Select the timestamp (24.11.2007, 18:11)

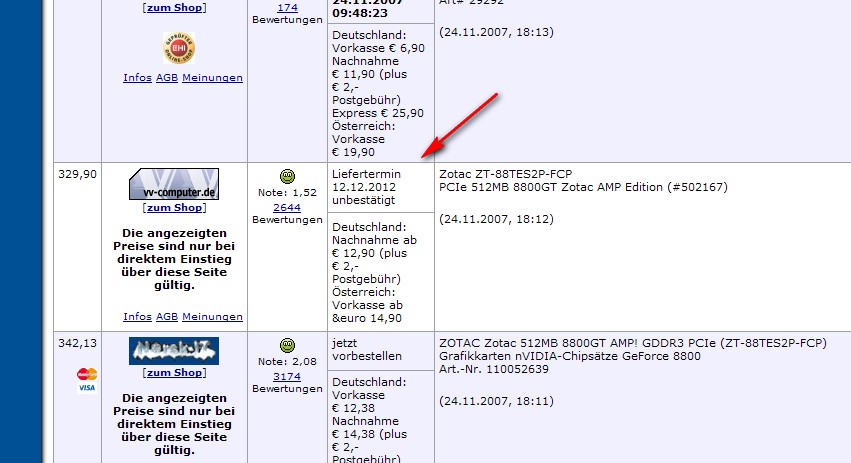click(497, 401)
